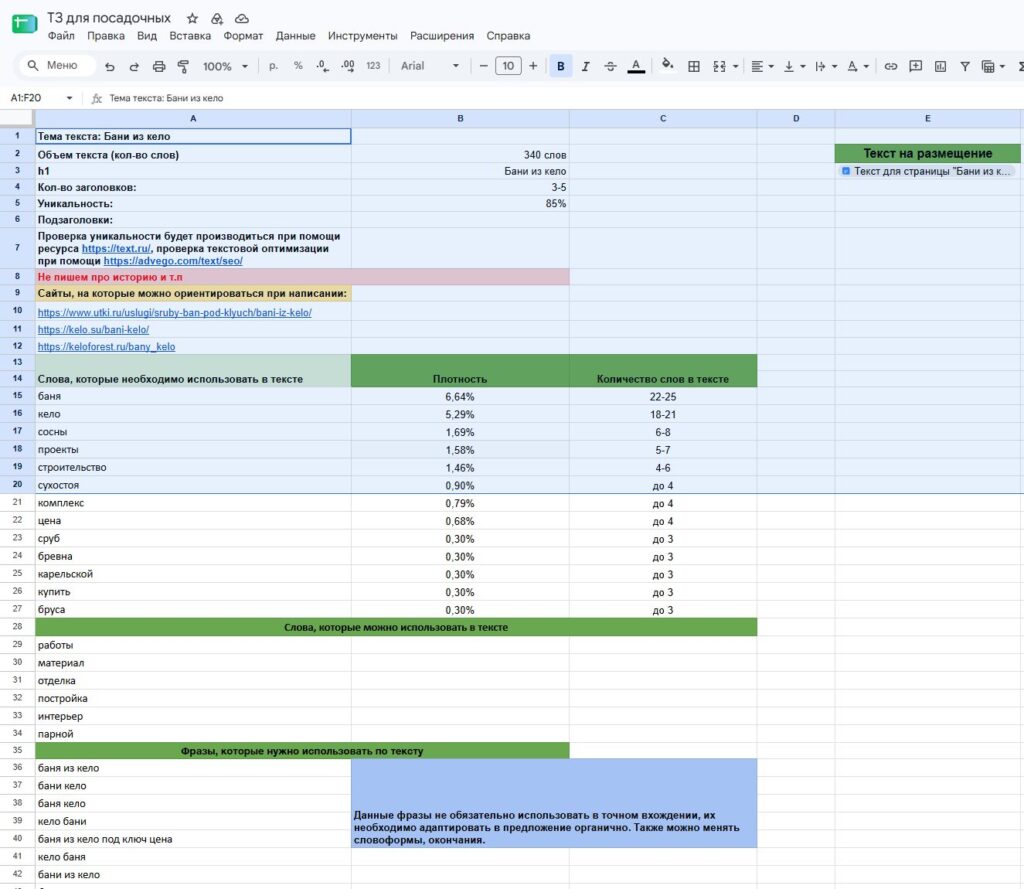Click the Google Sheets home logo

pyautogui.click(x=24, y=24)
